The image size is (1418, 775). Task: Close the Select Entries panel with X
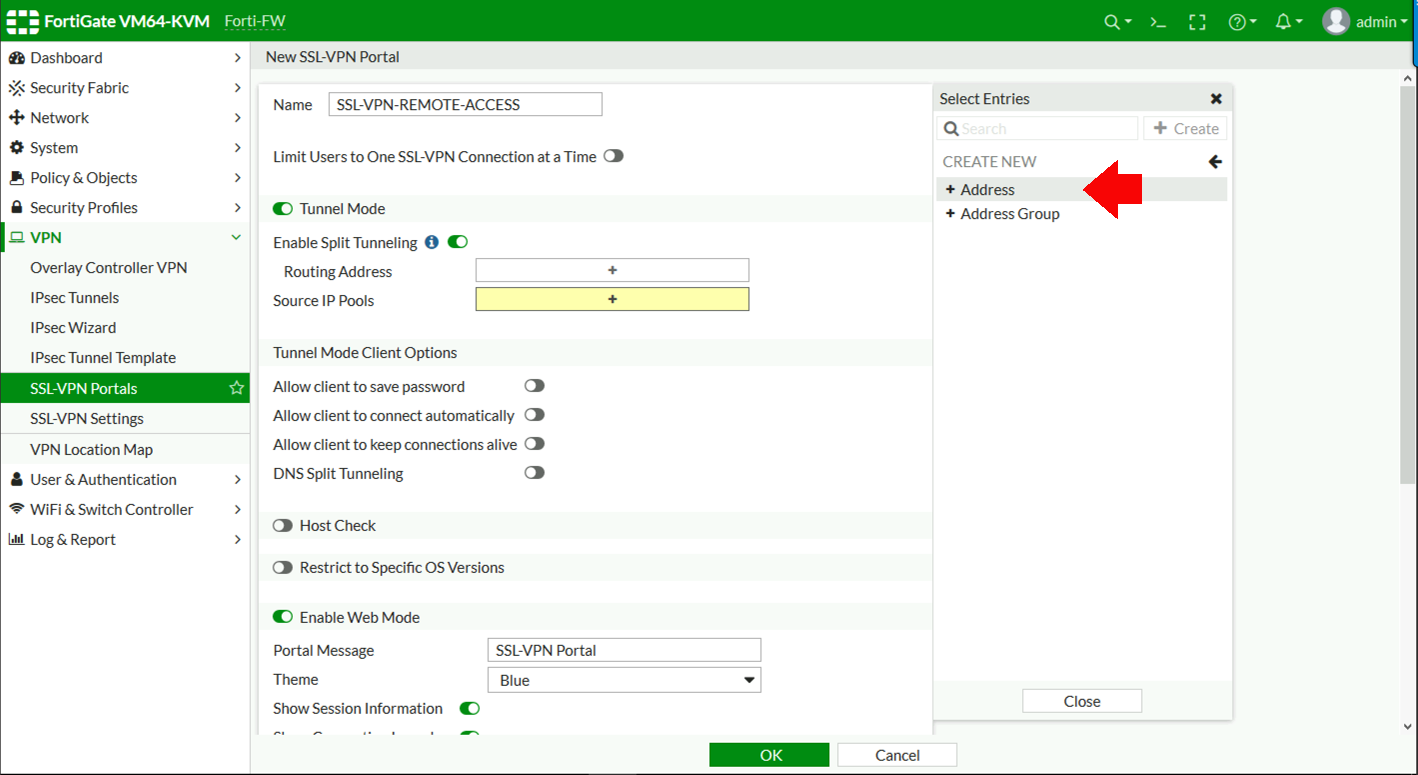point(1216,99)
